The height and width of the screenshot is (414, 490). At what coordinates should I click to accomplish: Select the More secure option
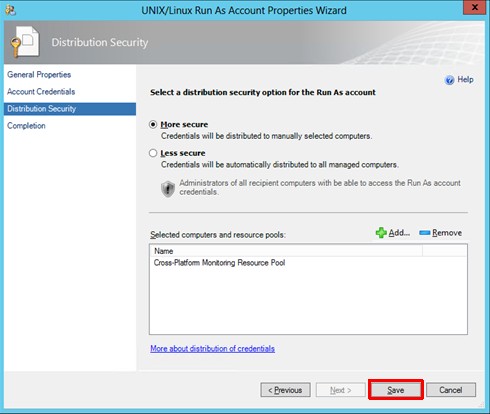pyautogui.click(x=153, y=125)
